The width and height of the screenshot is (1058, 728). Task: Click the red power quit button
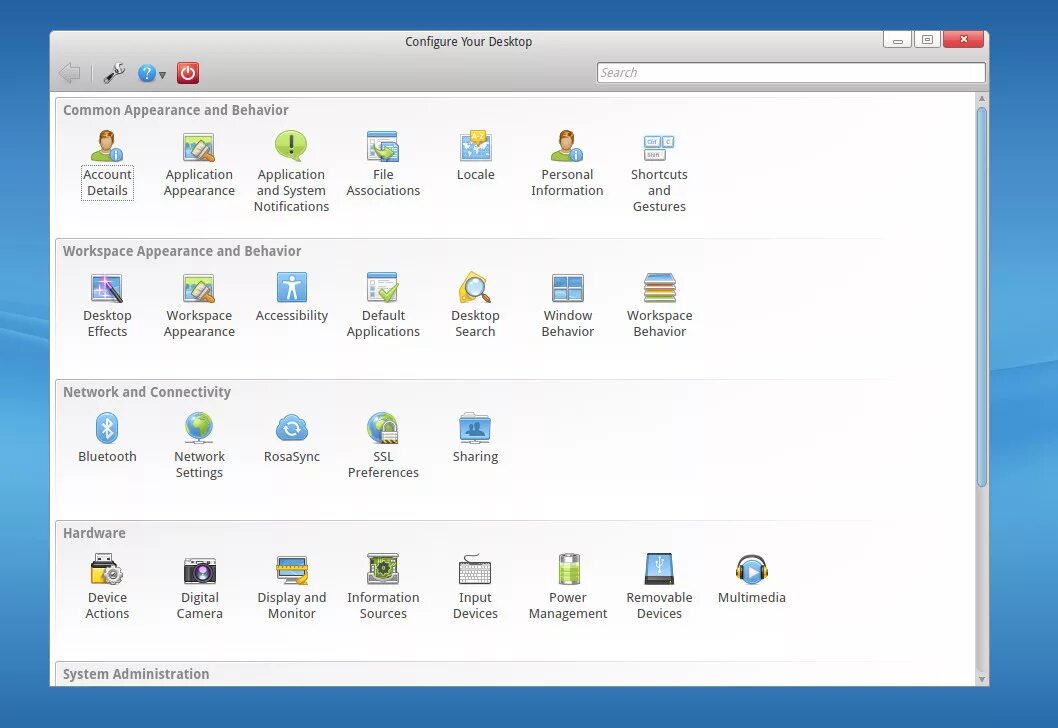coord(188,73)
